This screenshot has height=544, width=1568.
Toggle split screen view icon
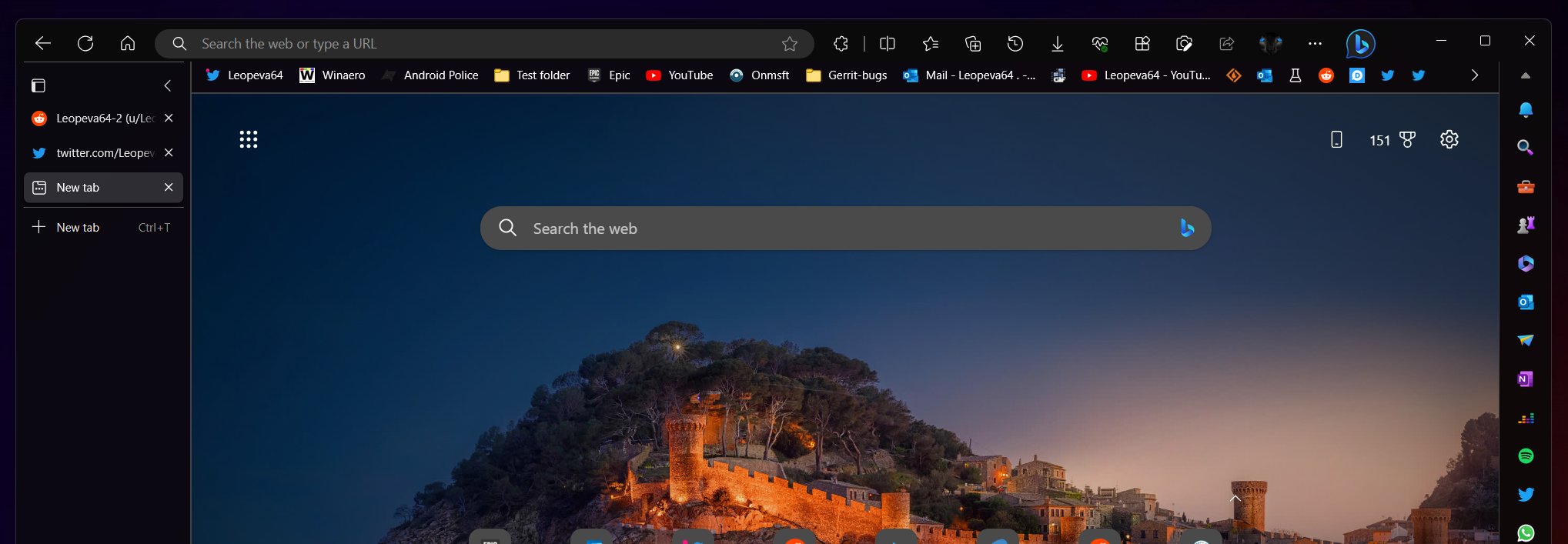click(887, 44)
